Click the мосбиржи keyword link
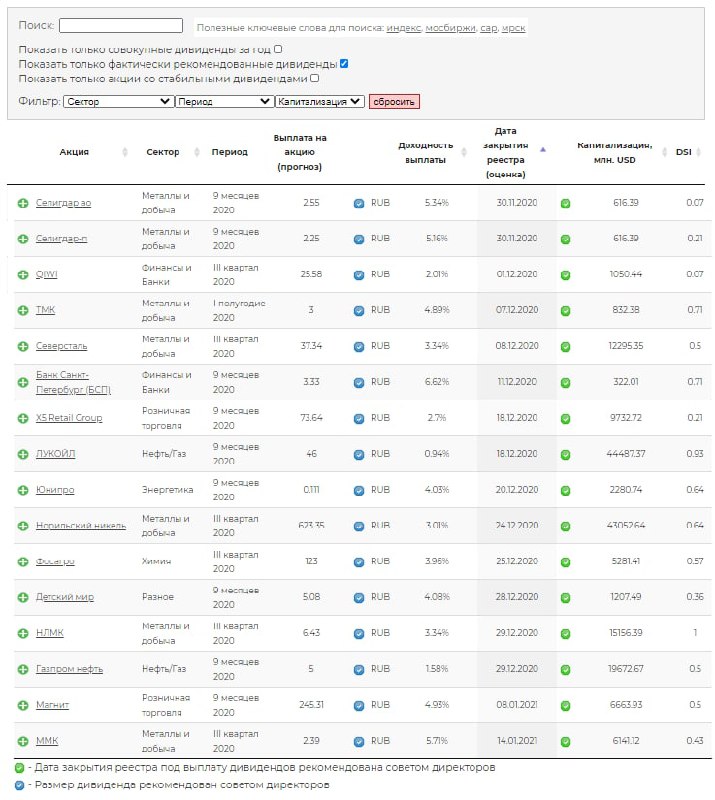 pyautogui.click(x=451, y=28)
